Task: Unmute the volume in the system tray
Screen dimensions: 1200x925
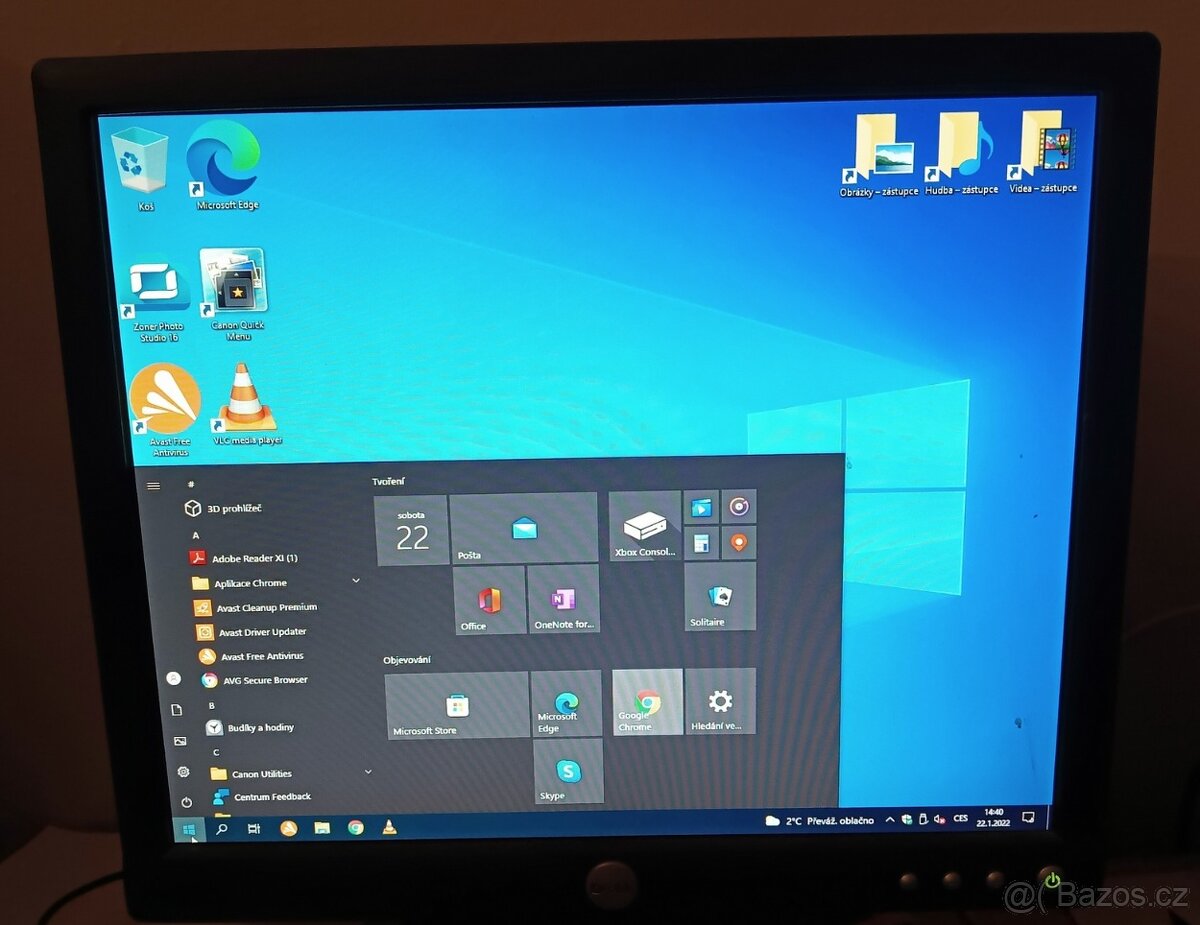Action: point(938,820)
